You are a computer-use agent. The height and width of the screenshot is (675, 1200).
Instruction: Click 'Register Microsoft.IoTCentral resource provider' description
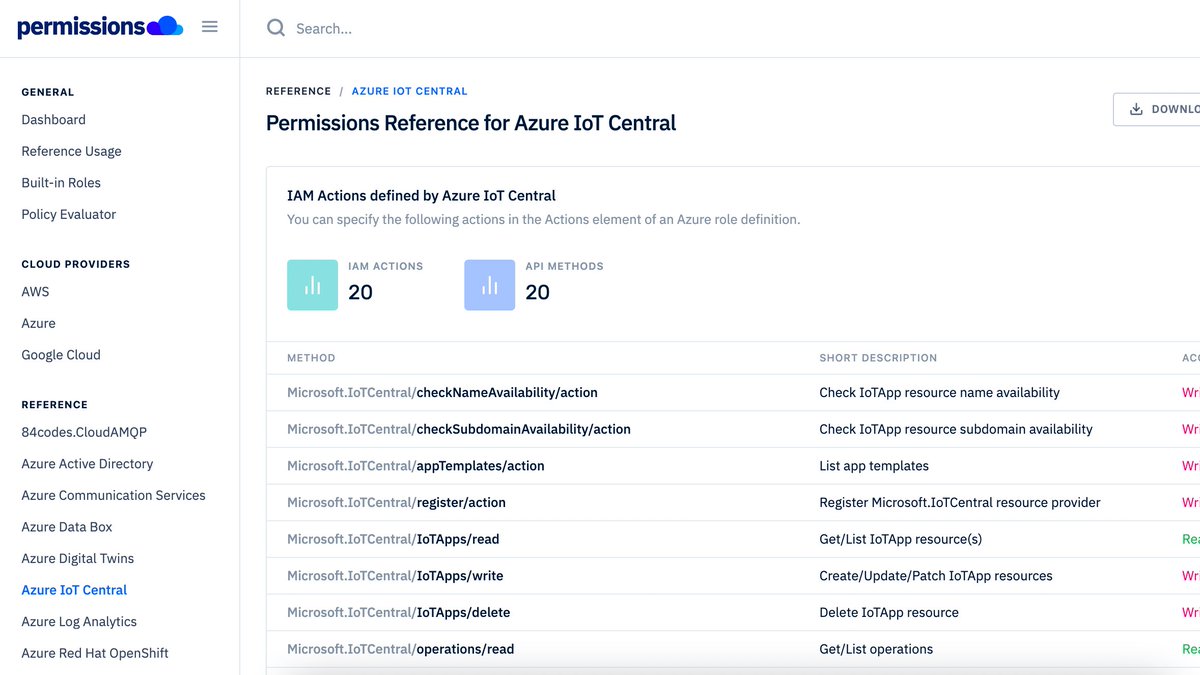click(960, 502)
